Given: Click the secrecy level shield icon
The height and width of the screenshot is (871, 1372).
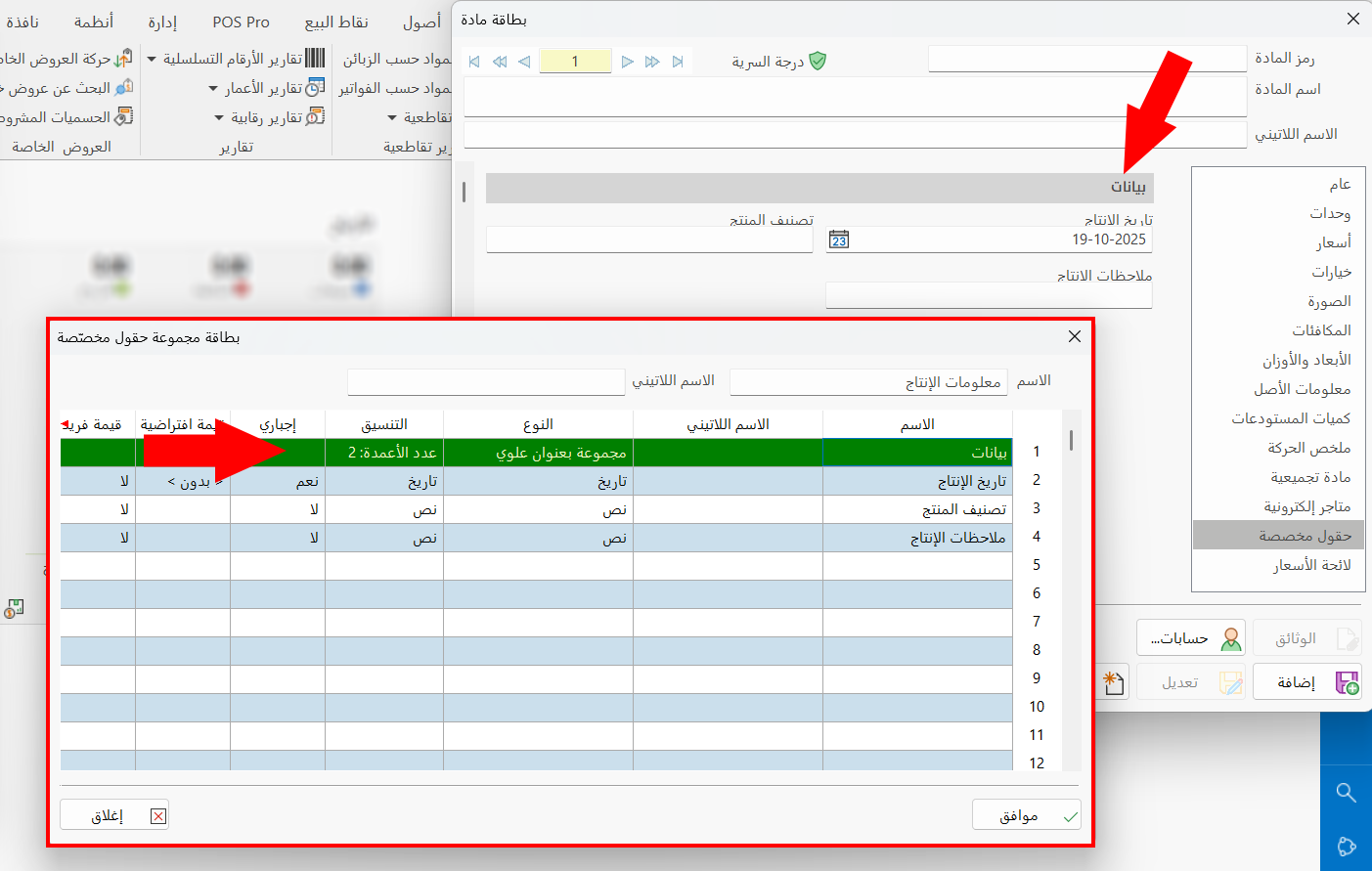Looking at the screenshot, I should tap(818, 62).
